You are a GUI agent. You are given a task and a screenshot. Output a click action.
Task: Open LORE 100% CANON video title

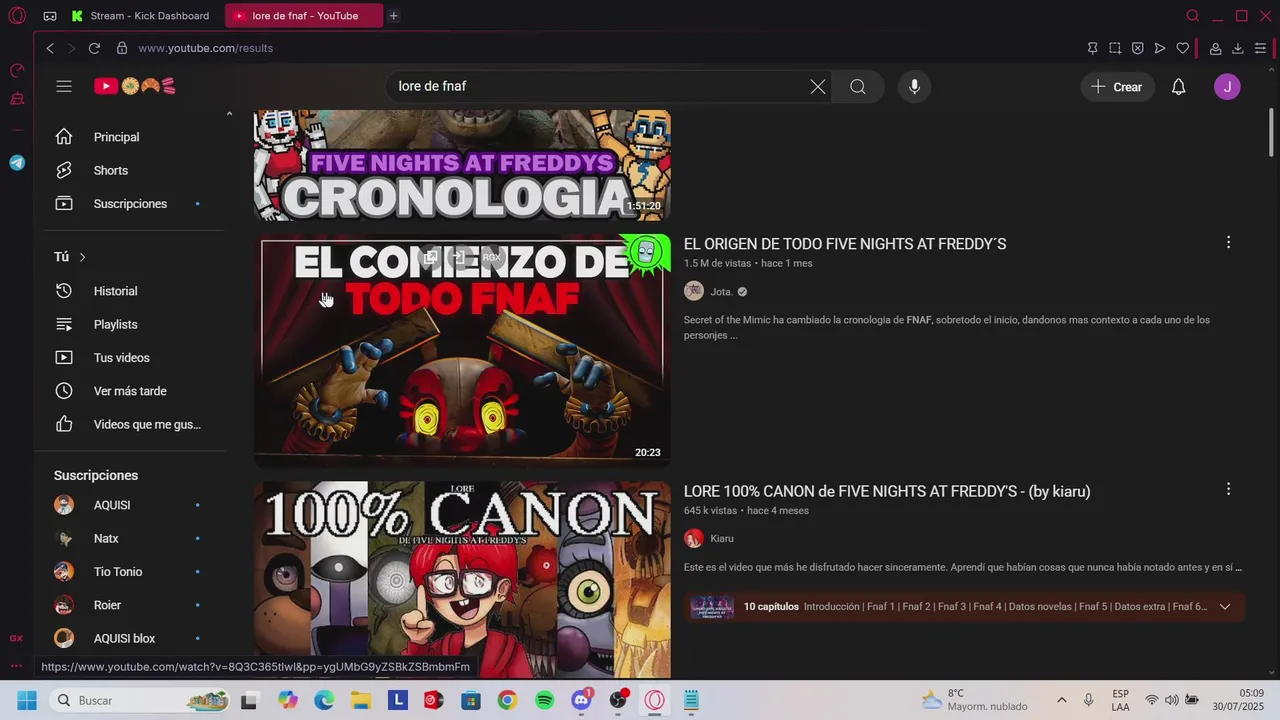click(x=887, y=491)
